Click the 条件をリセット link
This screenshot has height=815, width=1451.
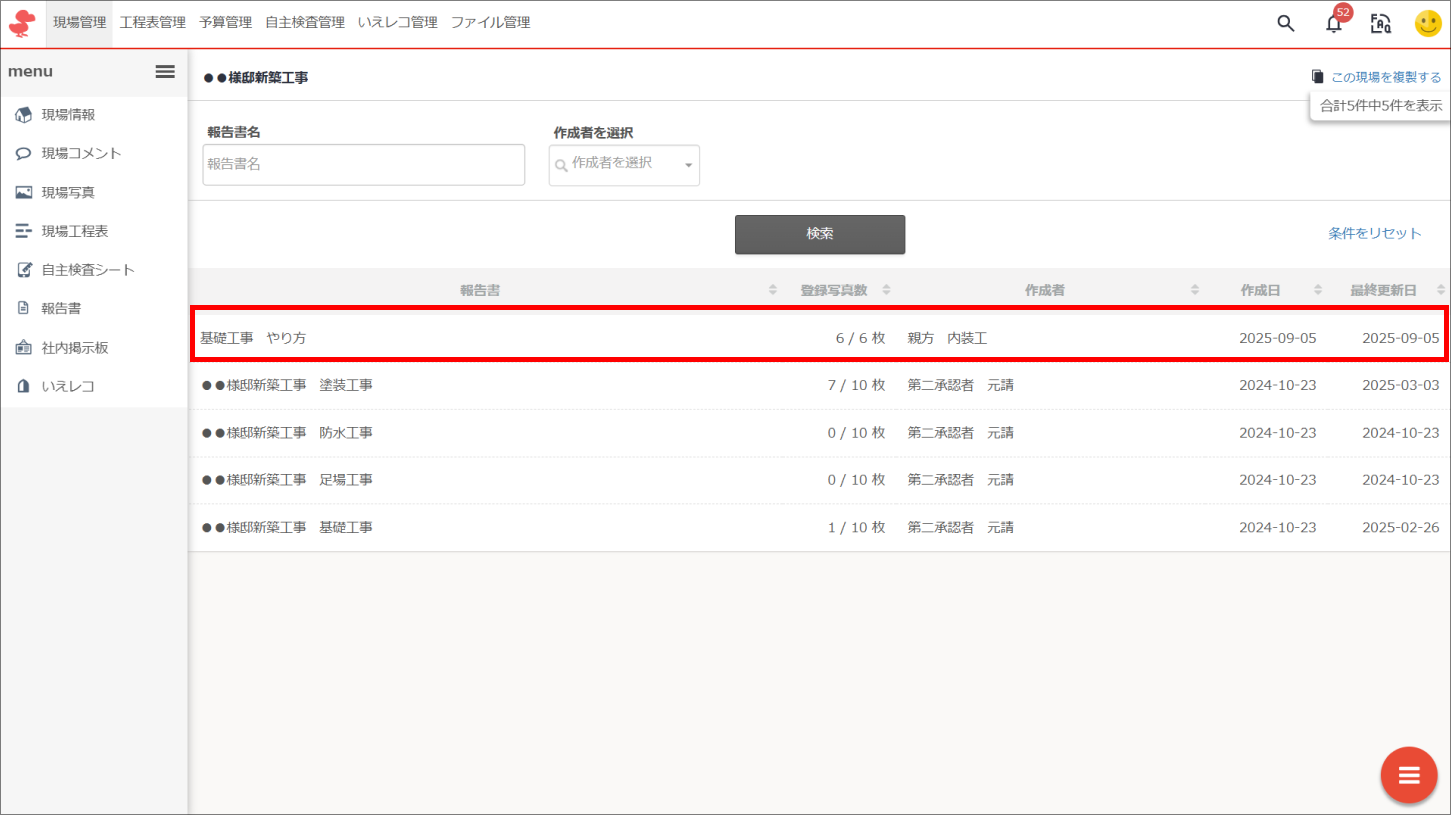click(x=1374, y=233)
